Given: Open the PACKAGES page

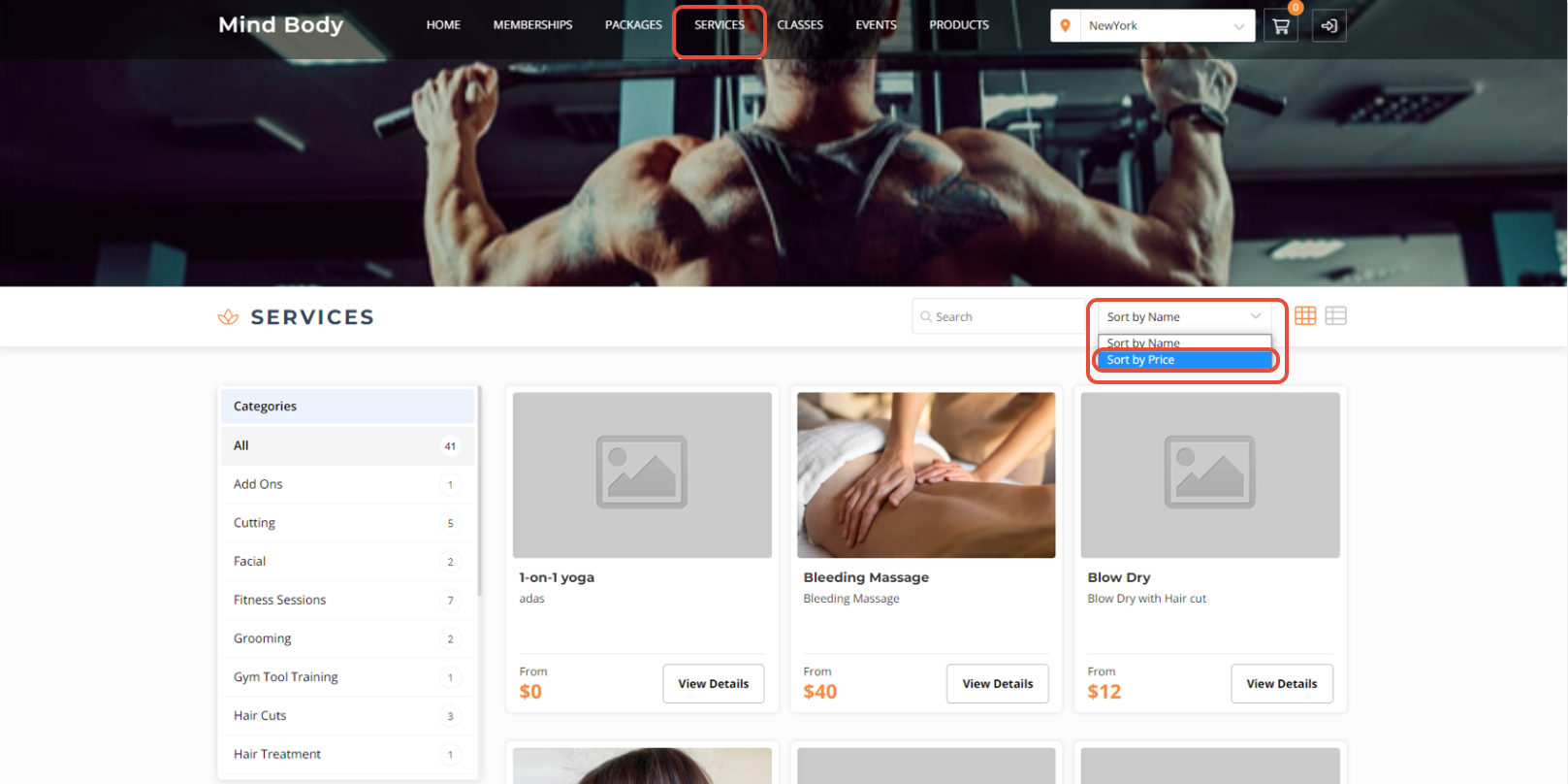Looking at the screenshot, I should click(633, 25).
